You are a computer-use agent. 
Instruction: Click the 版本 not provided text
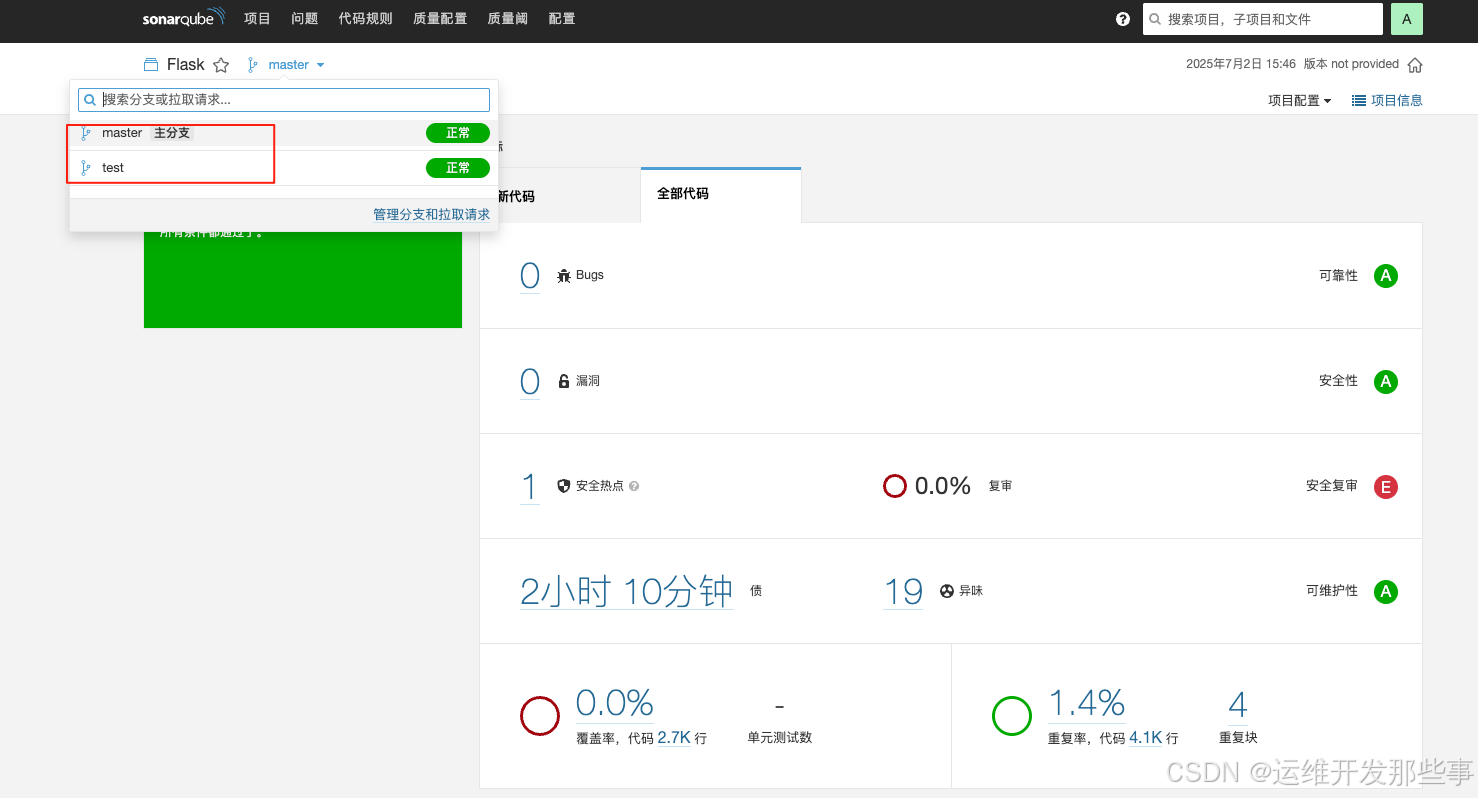pyautogui.click(x=1351, y=64)
